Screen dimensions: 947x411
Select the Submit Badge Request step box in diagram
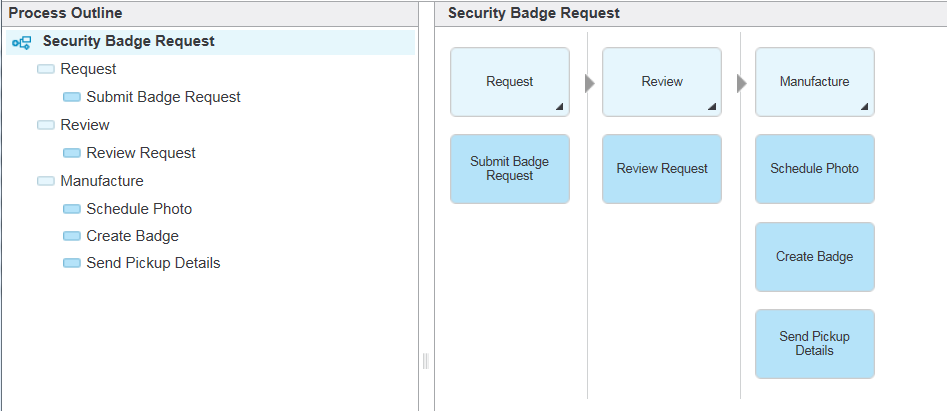[x=510, y=169]
